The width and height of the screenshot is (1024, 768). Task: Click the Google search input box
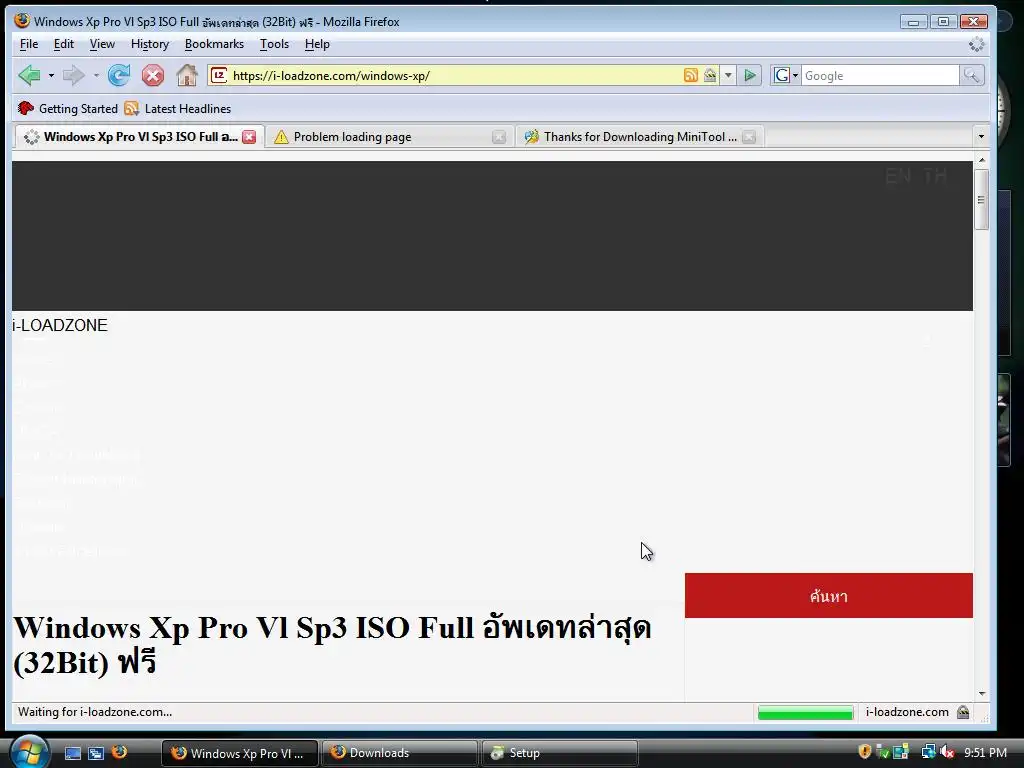click(880, 76)
